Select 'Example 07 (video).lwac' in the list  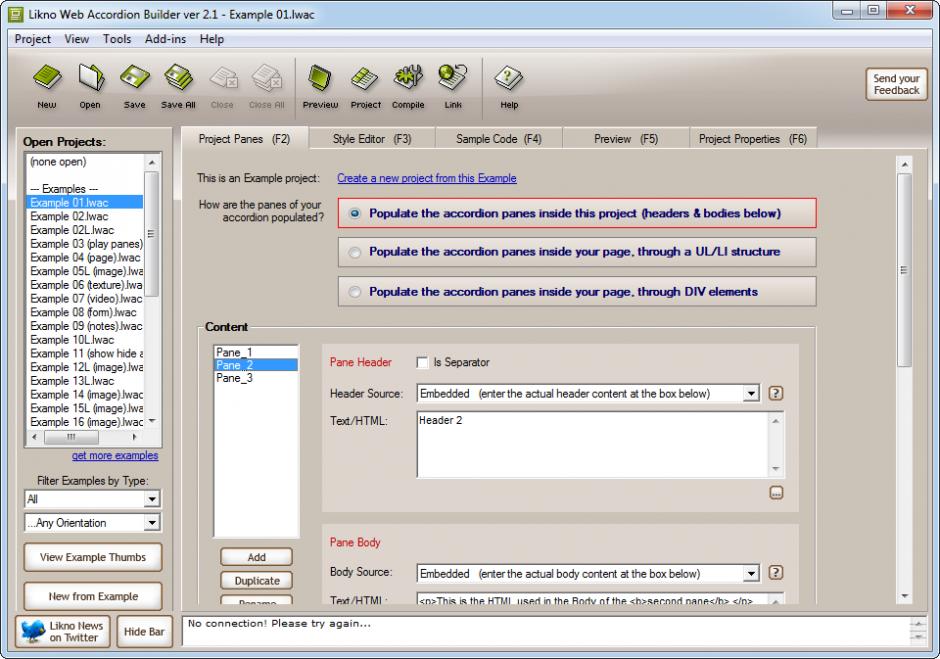tap(85, 299)
